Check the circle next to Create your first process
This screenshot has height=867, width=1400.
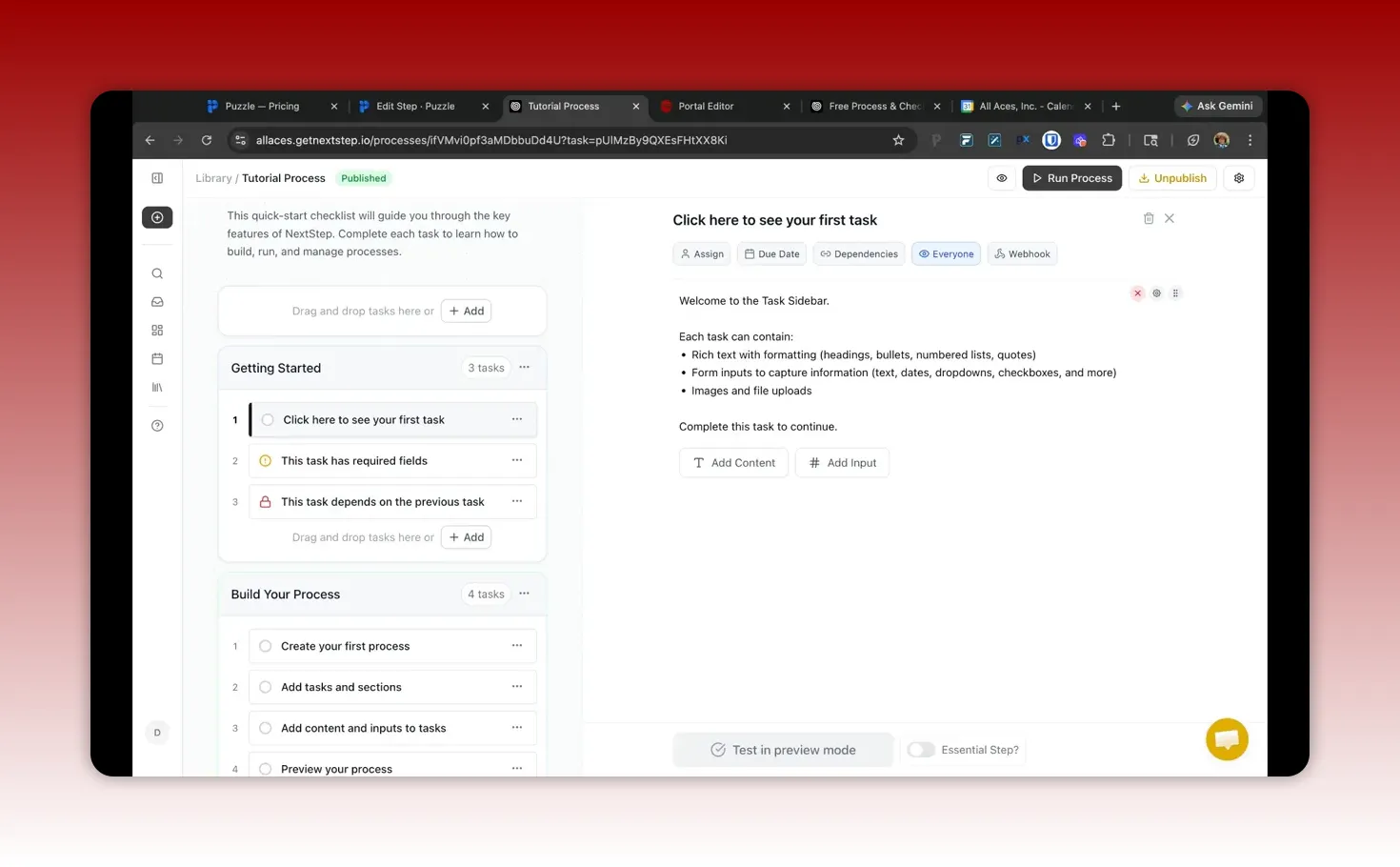click(265, 645)
